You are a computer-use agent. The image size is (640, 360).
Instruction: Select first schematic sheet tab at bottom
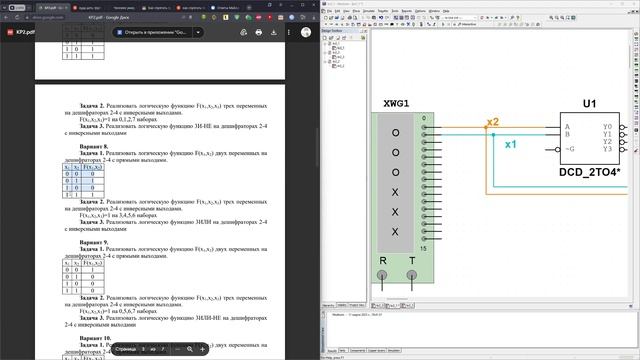pyautogui.click(x=378, y=305)
